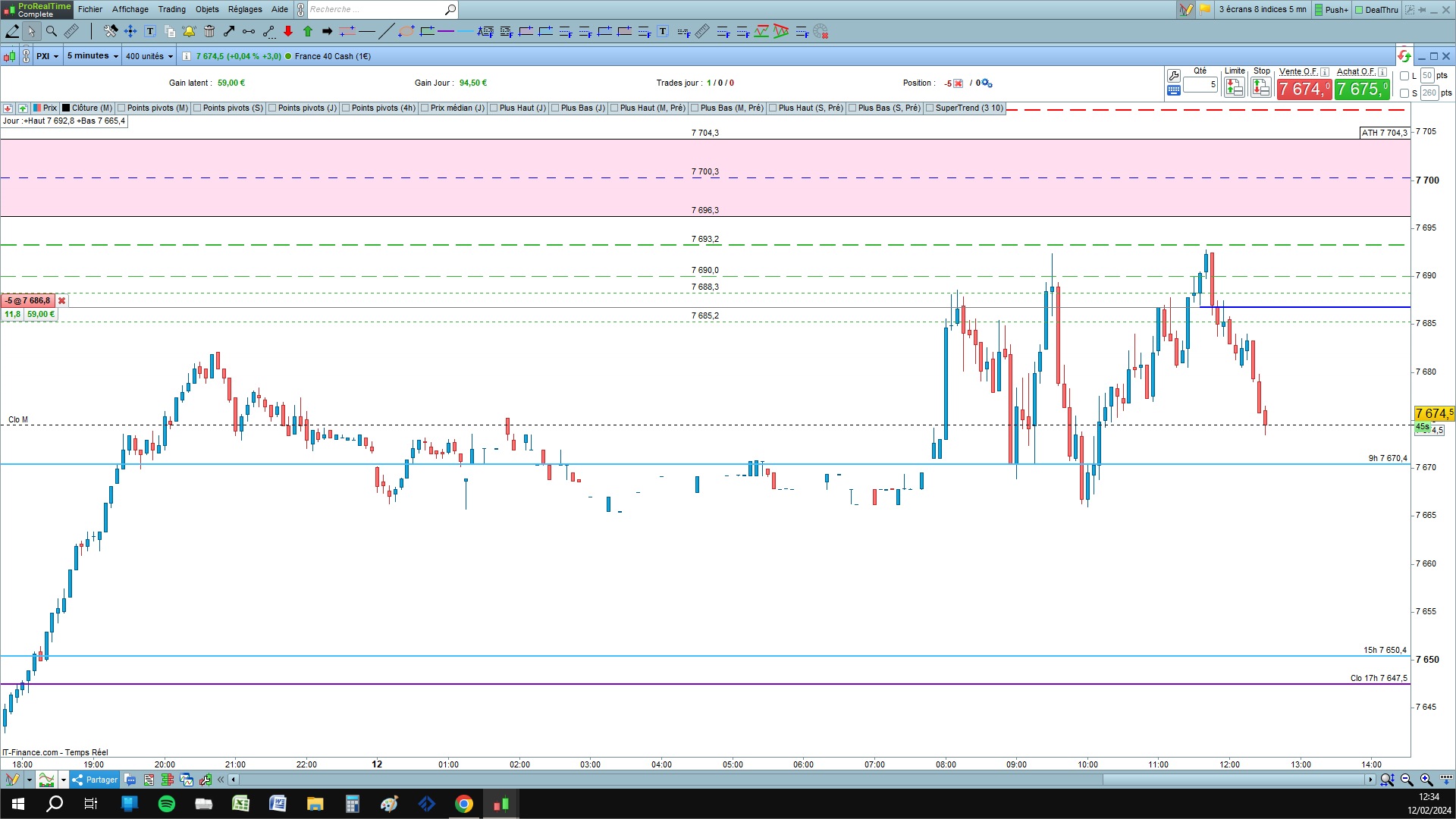Viewport: 1456px width, 819px height.
Task: Click the alert bell icon
Action: pyautogui.click(x=189, y=31)
